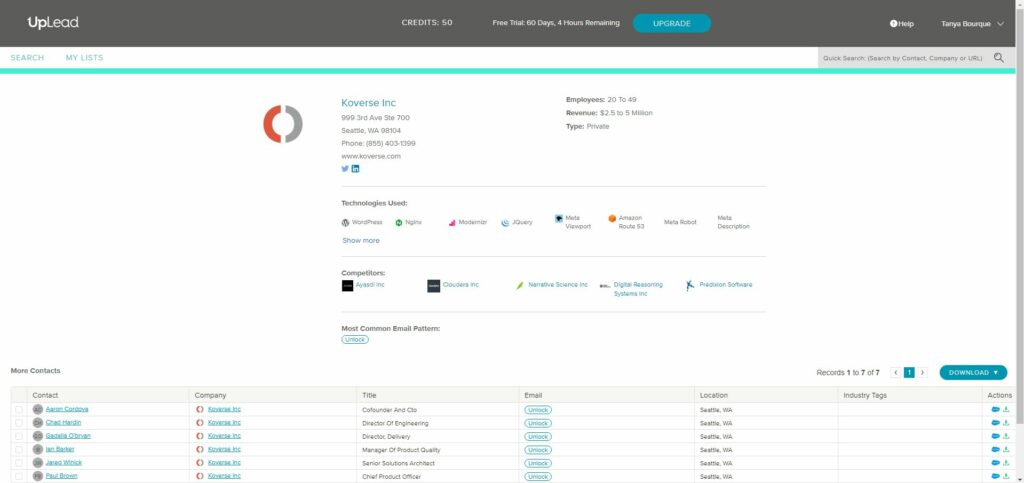Unlock Paul Brown's email
The height and width of the screenshot is (483, 1024).
[x=537, y=476]
